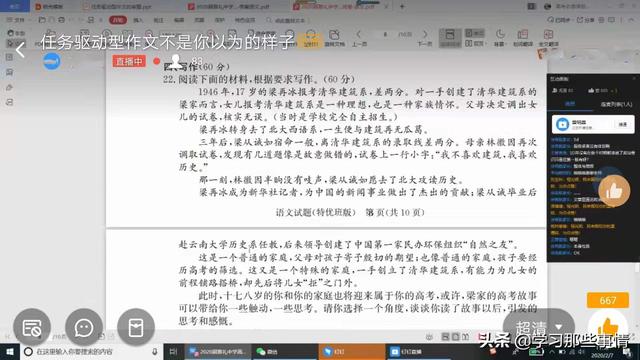The height and width of the screenshot is (360, 640).
Task: Toggle the danmaku block overlay button
Action: [32, 327]
